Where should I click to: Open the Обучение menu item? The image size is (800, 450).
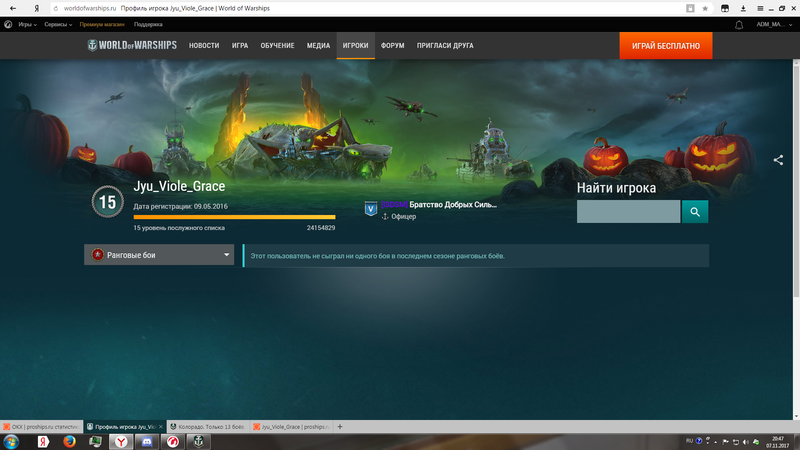[278, 45]
